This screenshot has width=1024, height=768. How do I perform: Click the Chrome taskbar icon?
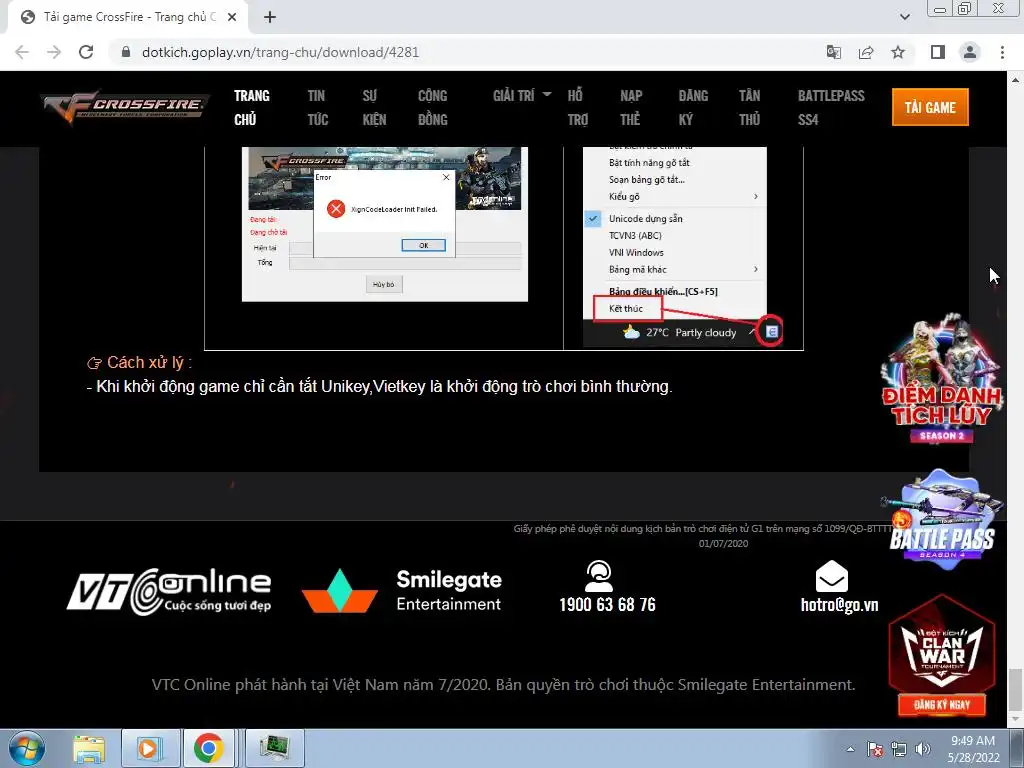point(208,748)
